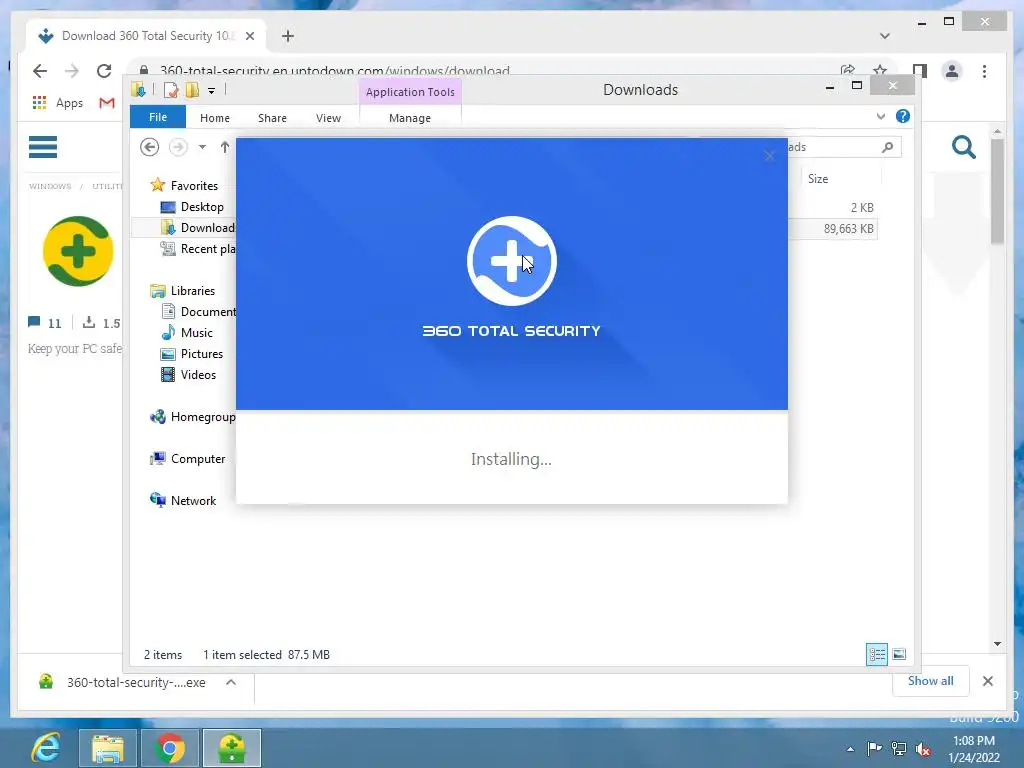This screenshot has height=768, width=1024.
Task: Open Internet Explorer from the taskbar
Action: [x=46, y=748]
